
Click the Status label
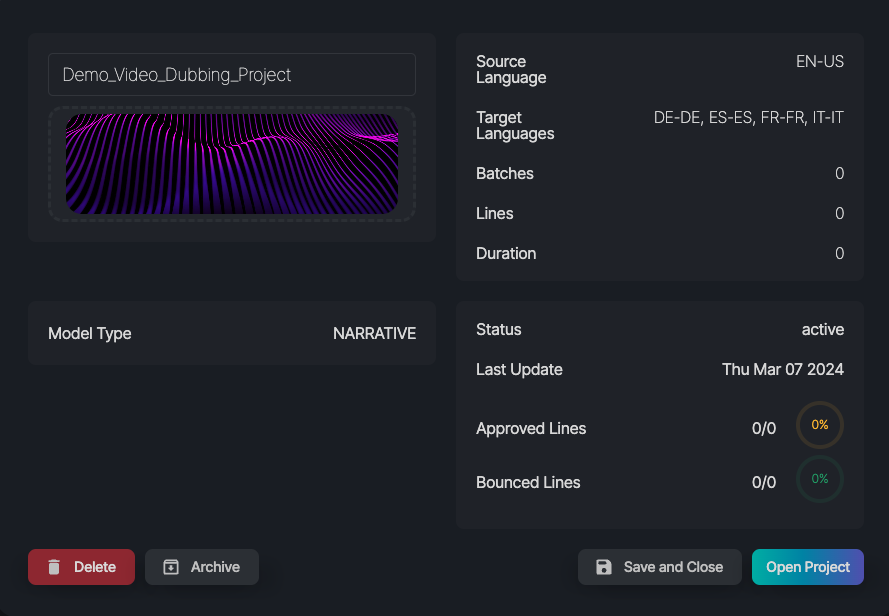[498, 329]
